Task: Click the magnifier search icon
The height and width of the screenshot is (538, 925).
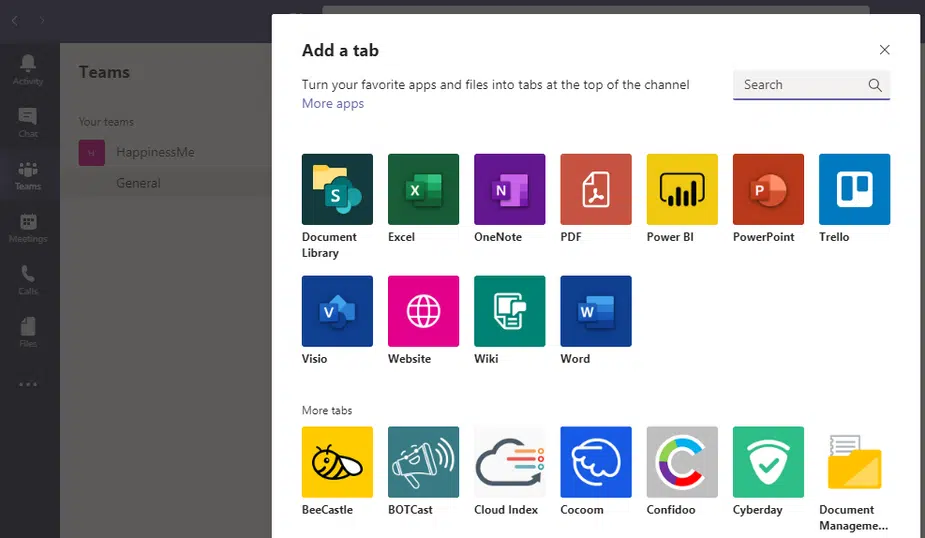Action: coord(875,85)
